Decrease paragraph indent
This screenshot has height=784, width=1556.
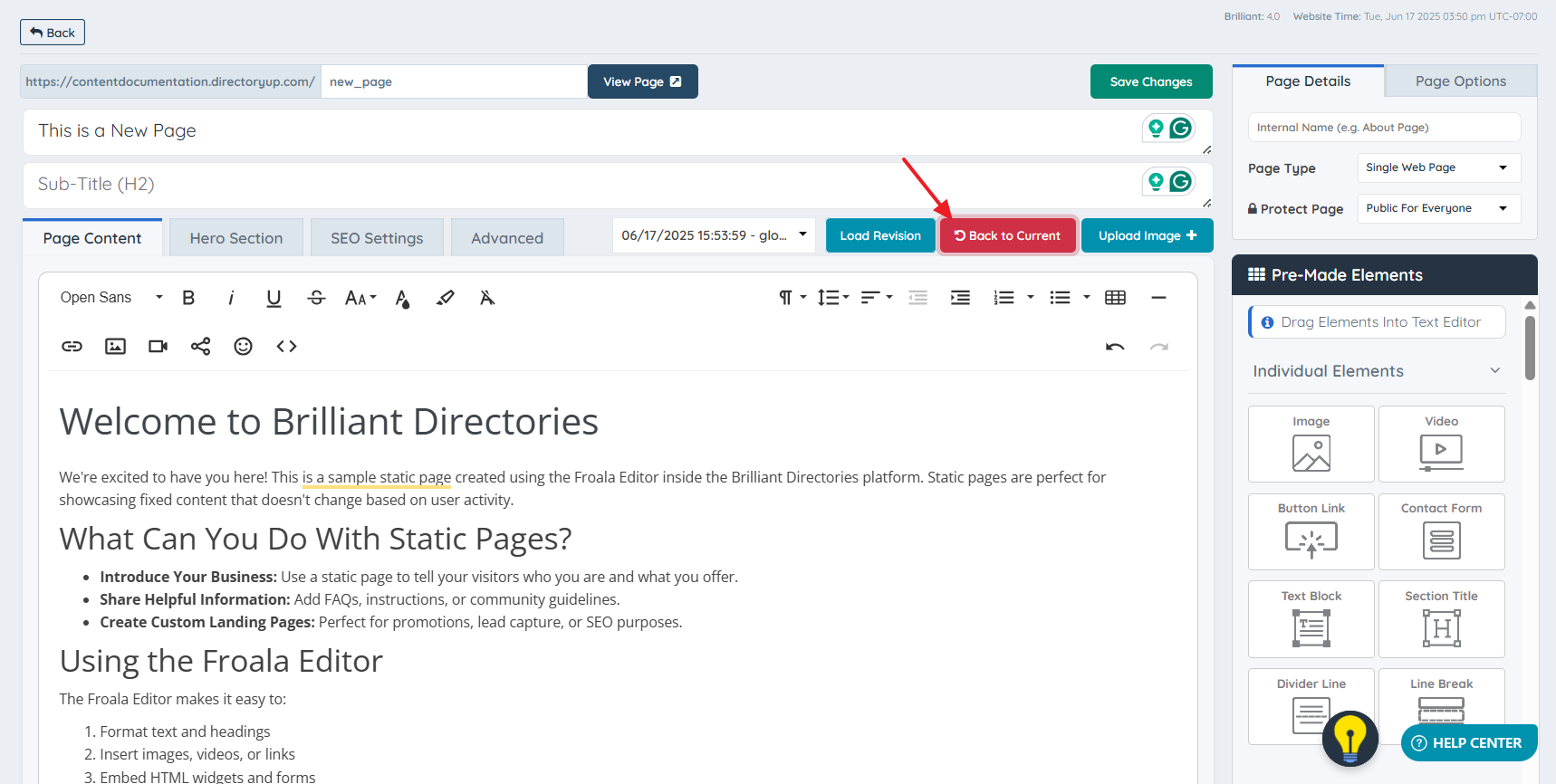917,298
